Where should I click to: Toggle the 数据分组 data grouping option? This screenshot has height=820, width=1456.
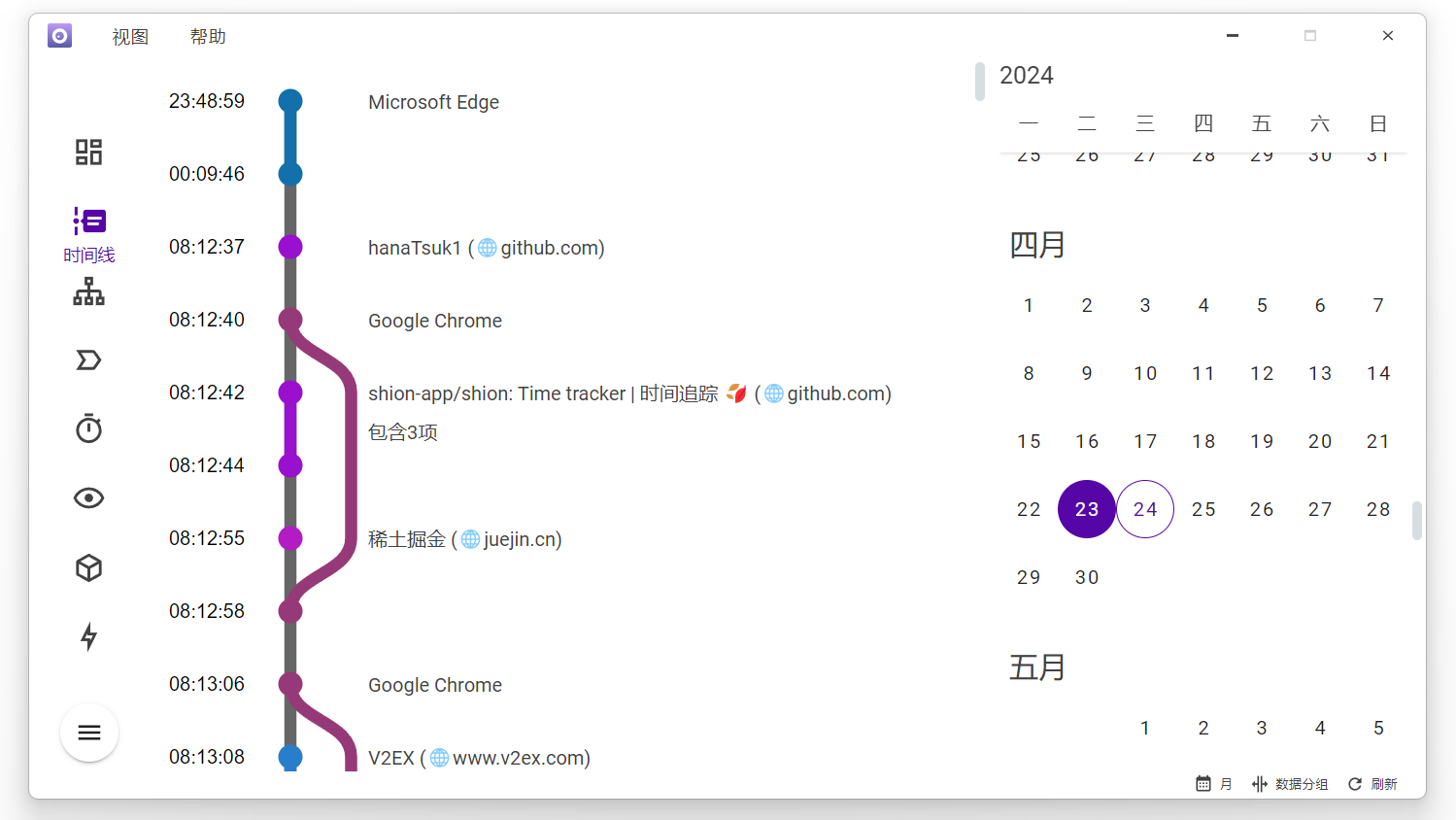pyautogui.click(x=1290, y=784)
